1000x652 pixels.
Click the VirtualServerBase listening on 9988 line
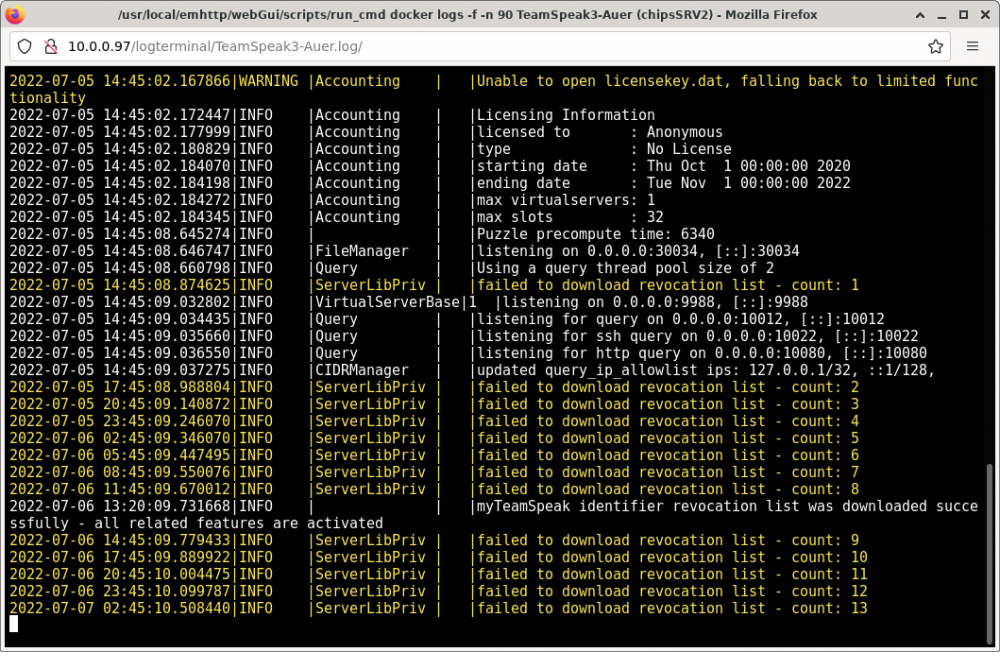tap(409, 302)
